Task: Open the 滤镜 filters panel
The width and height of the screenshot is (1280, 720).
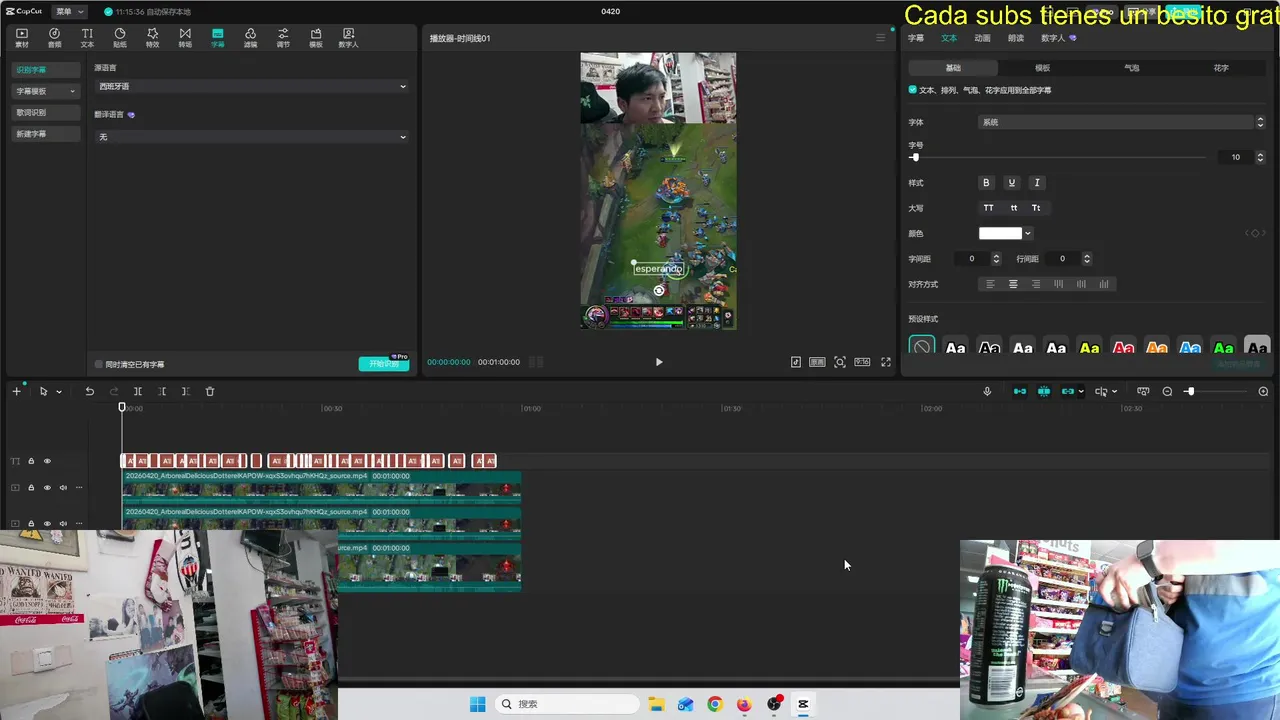Action: click(x=250, y=38)
